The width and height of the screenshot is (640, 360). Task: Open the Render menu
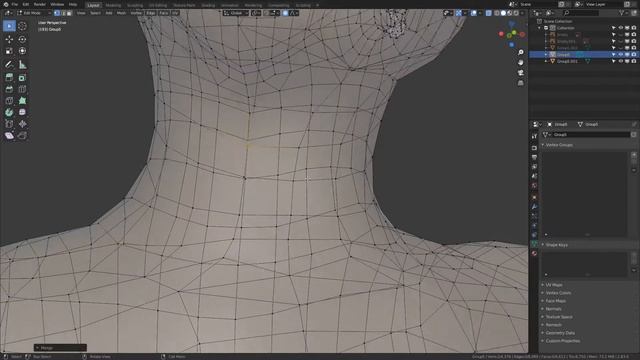click(40, 4)
